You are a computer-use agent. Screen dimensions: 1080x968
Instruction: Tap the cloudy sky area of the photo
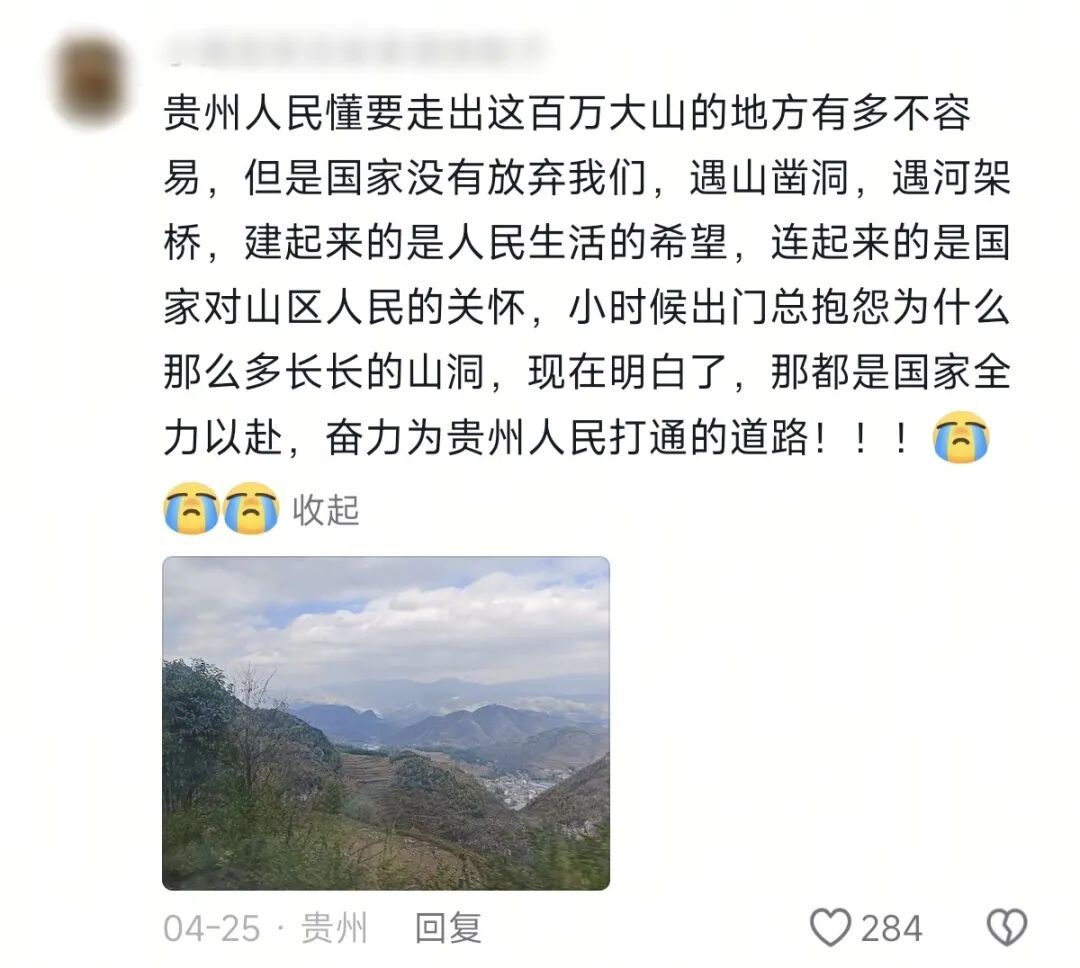(x=386, y=613)
